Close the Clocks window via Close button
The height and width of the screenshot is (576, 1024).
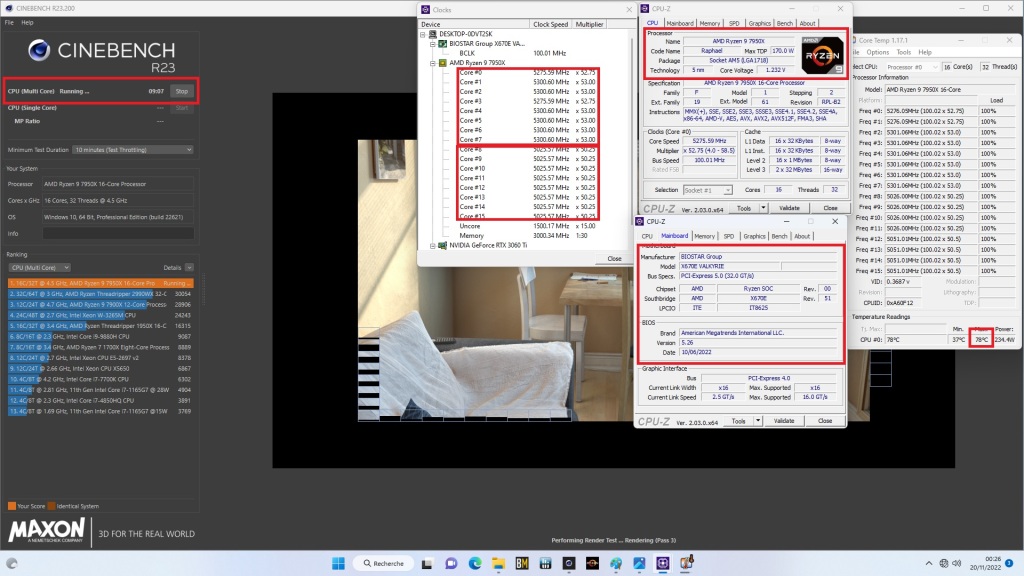point(615,259)
